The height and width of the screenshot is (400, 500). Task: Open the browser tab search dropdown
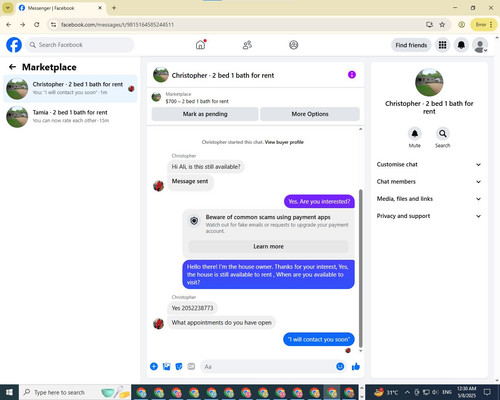(8, 8)
